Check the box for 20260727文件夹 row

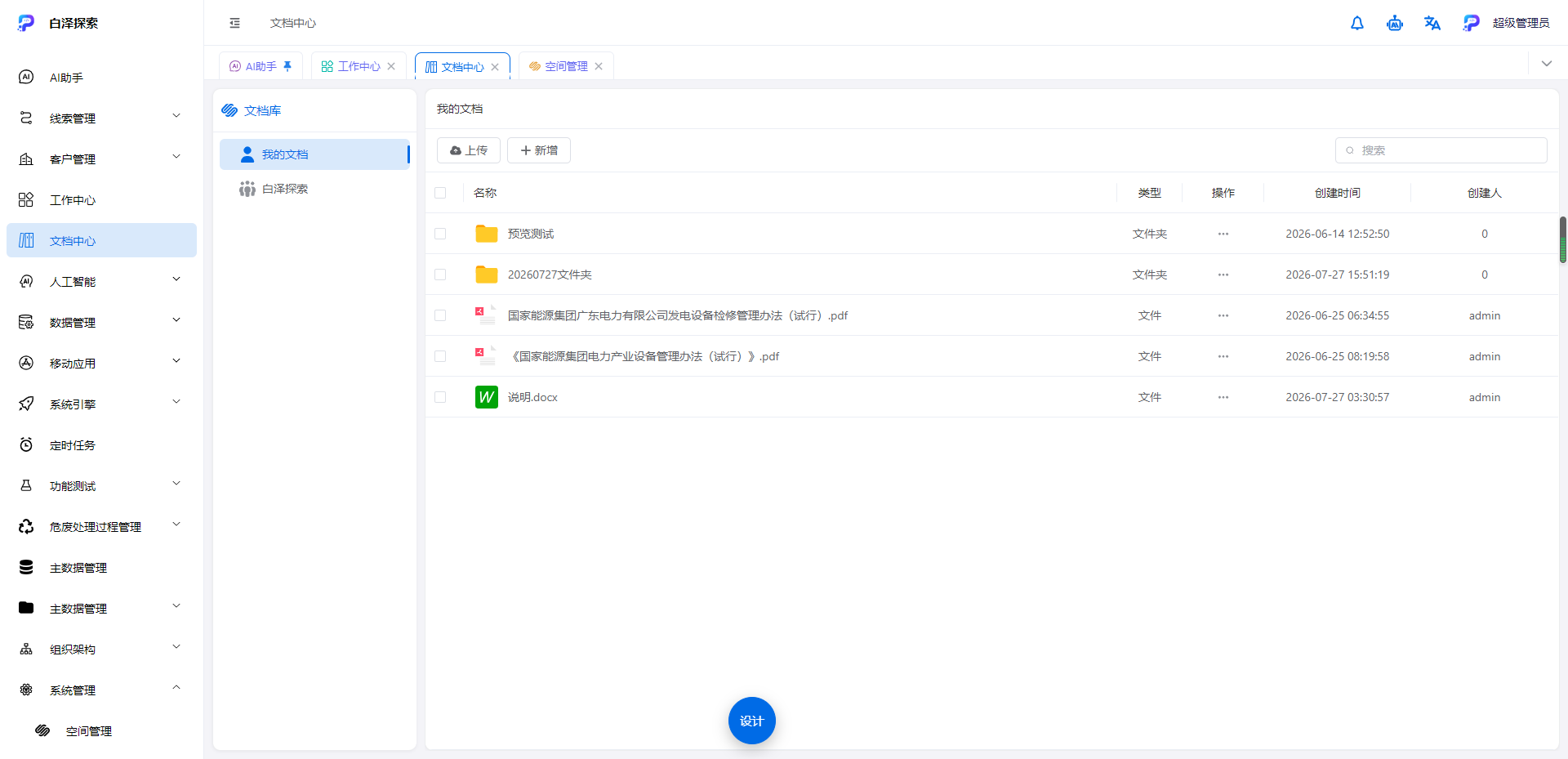click(440, 275)
